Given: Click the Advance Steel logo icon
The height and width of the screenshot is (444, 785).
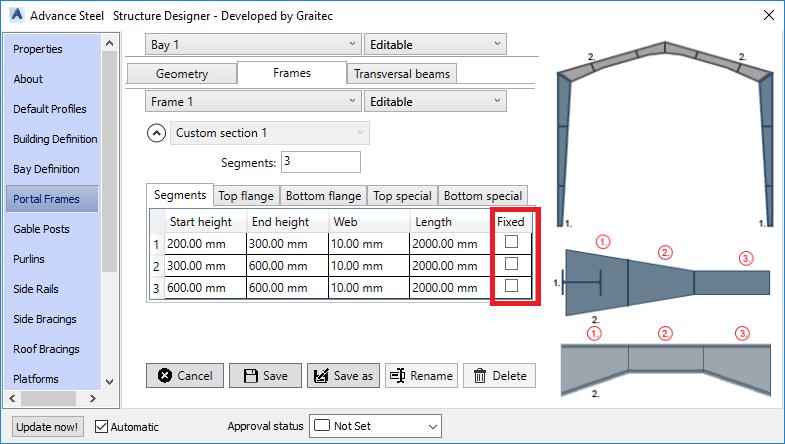Looking at the screenshot, I should click(x=16, y=15).
